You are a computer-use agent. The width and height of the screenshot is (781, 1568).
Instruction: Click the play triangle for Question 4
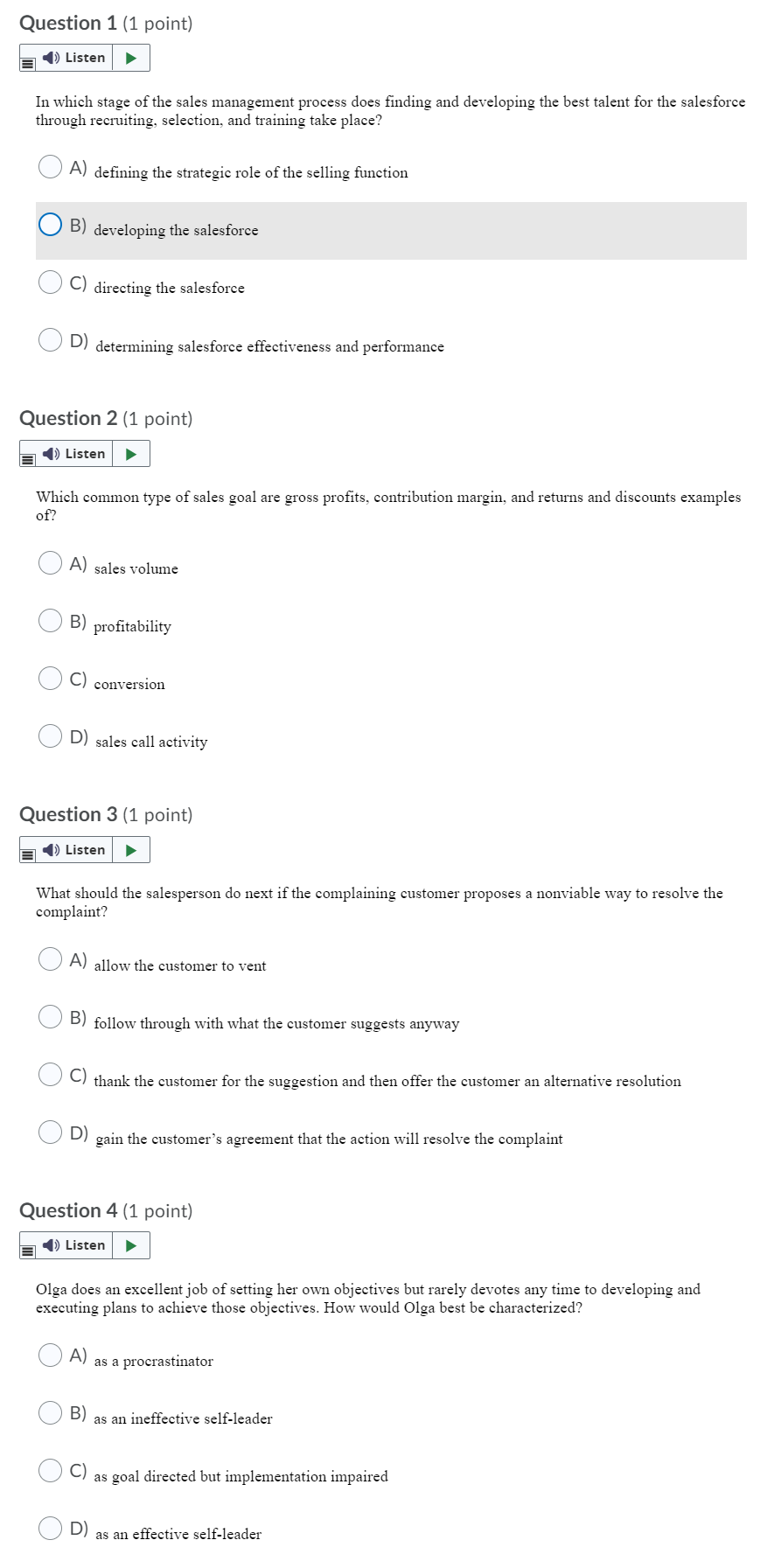129,1244
